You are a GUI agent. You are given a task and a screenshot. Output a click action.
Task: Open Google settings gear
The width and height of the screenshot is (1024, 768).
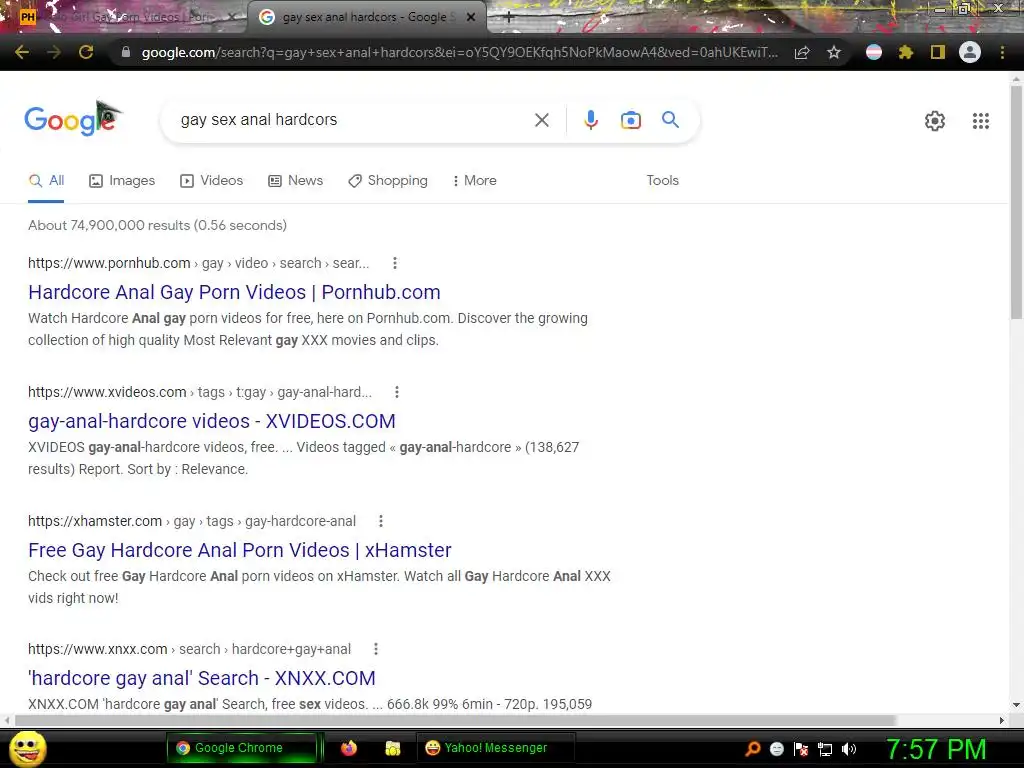point(935,121)
